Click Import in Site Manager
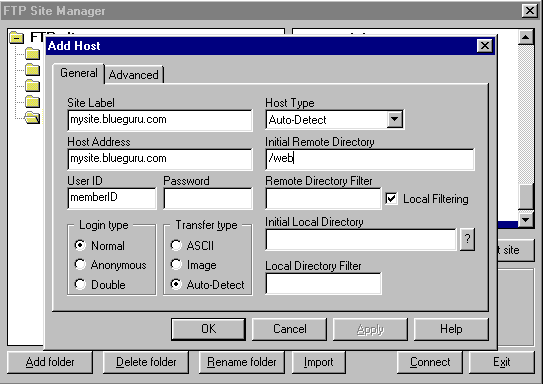This screenshot has height=384, width=543. pyautogui.click(x=319, y=362)
